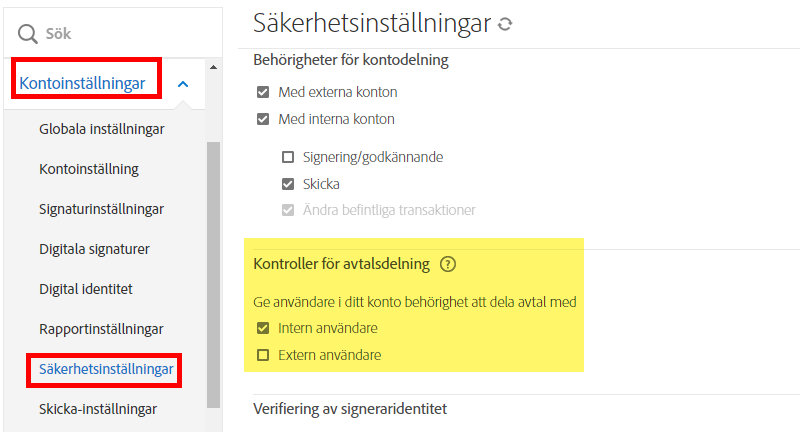The height and width of the screenshot is (432, 800).
Task: Uncheck Intern användare checkbox
Action: coord(263,328)
